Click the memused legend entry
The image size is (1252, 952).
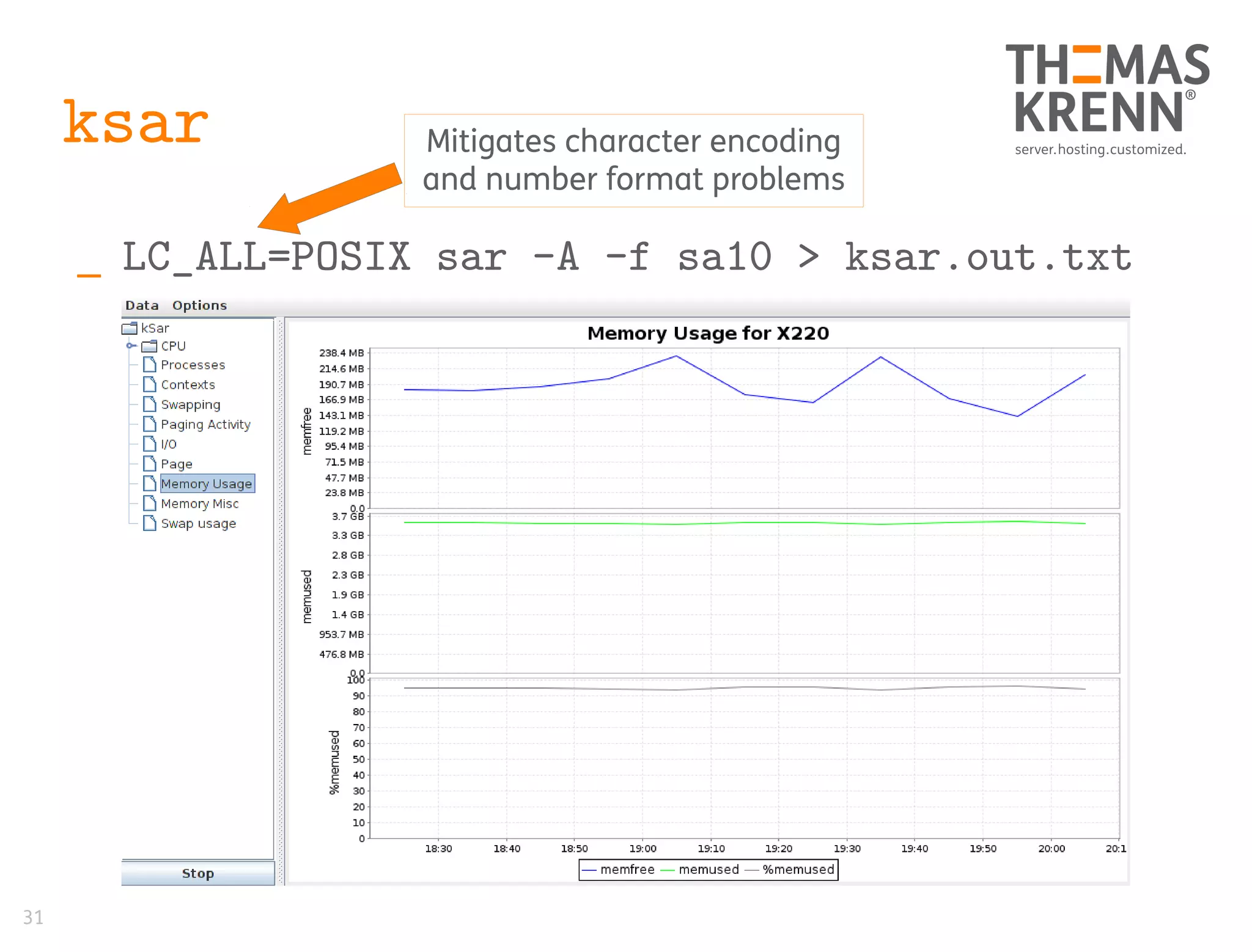tap(701, 870)
